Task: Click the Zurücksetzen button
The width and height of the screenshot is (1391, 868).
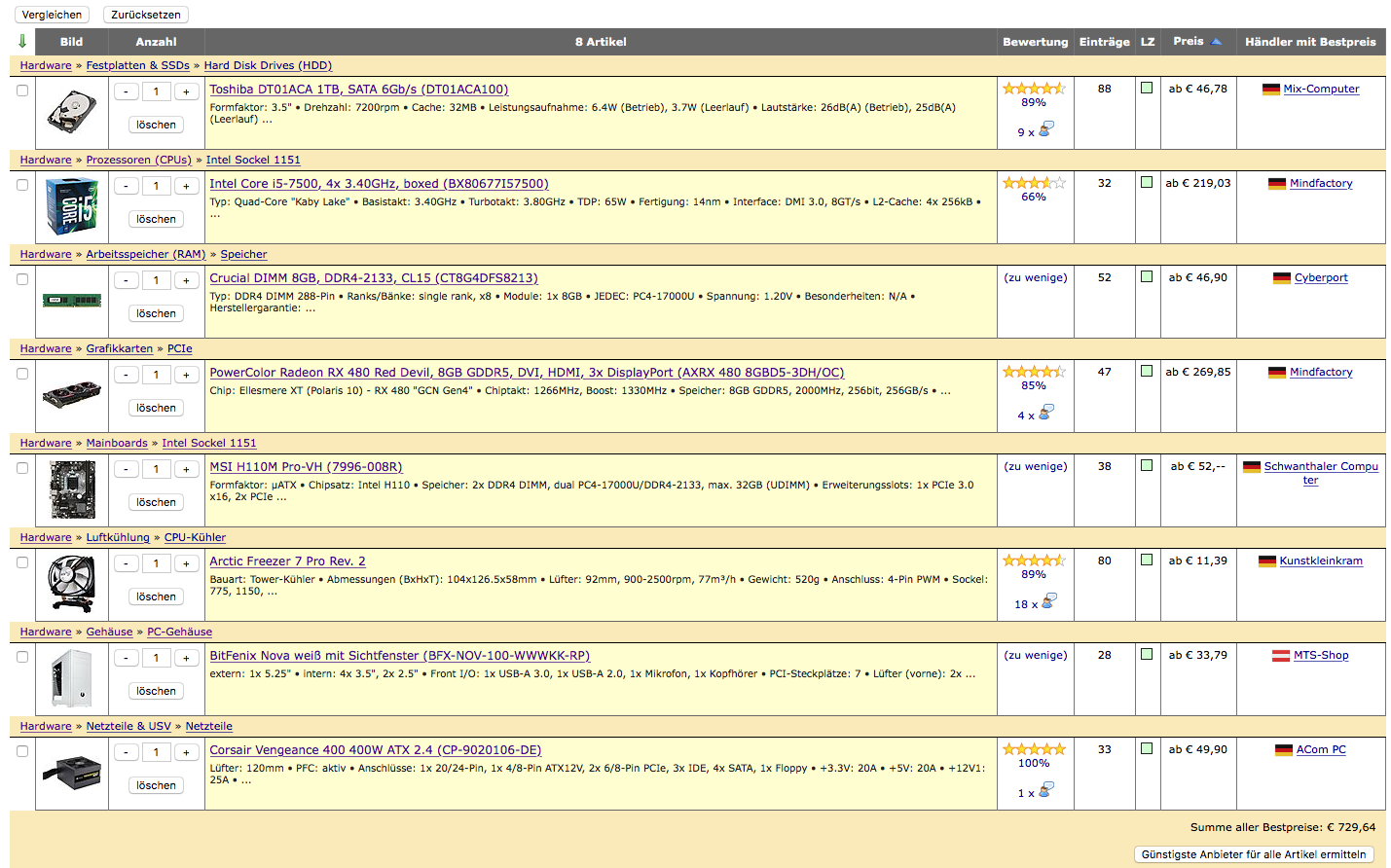Action: pos(146,15)
